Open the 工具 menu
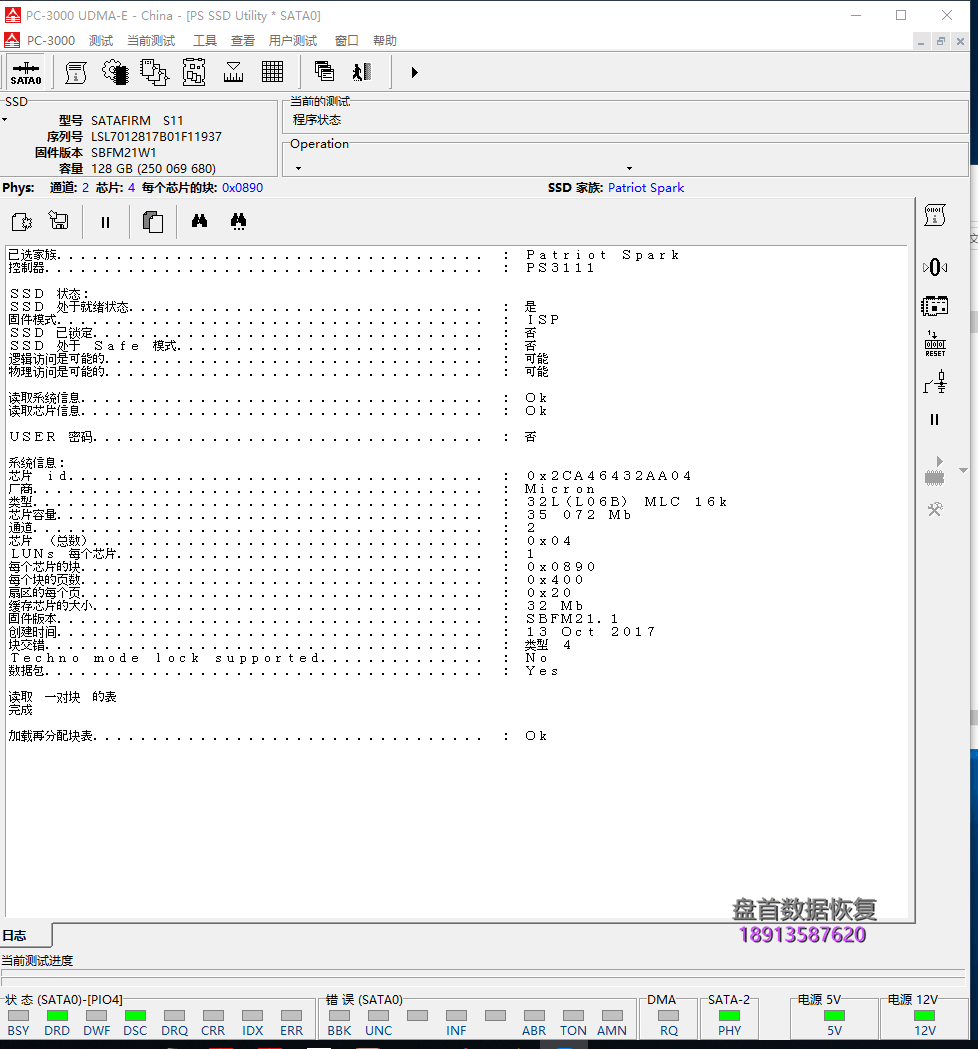 [x=205, y=41]
